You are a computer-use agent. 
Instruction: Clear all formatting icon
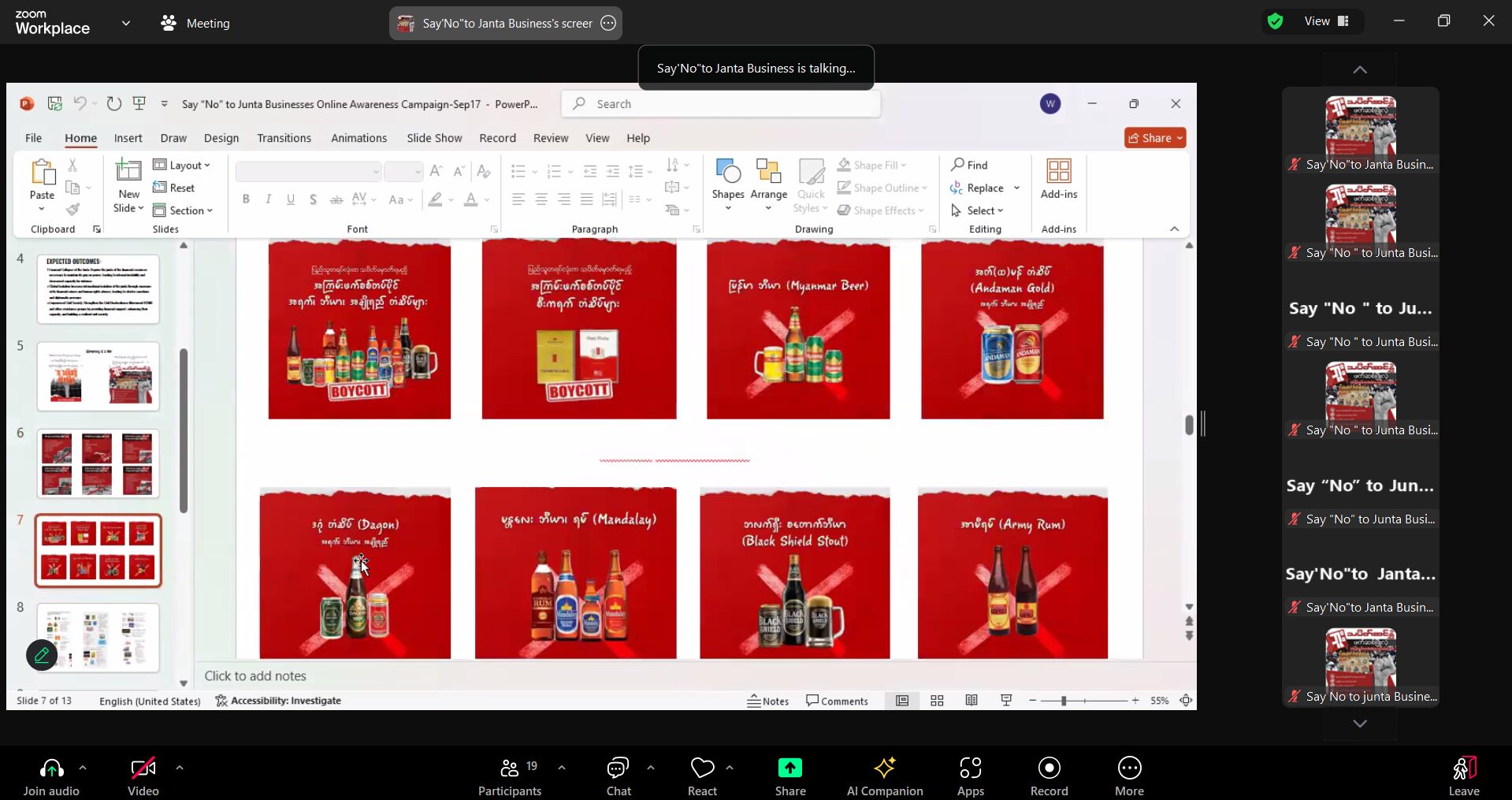pos(484,171)
